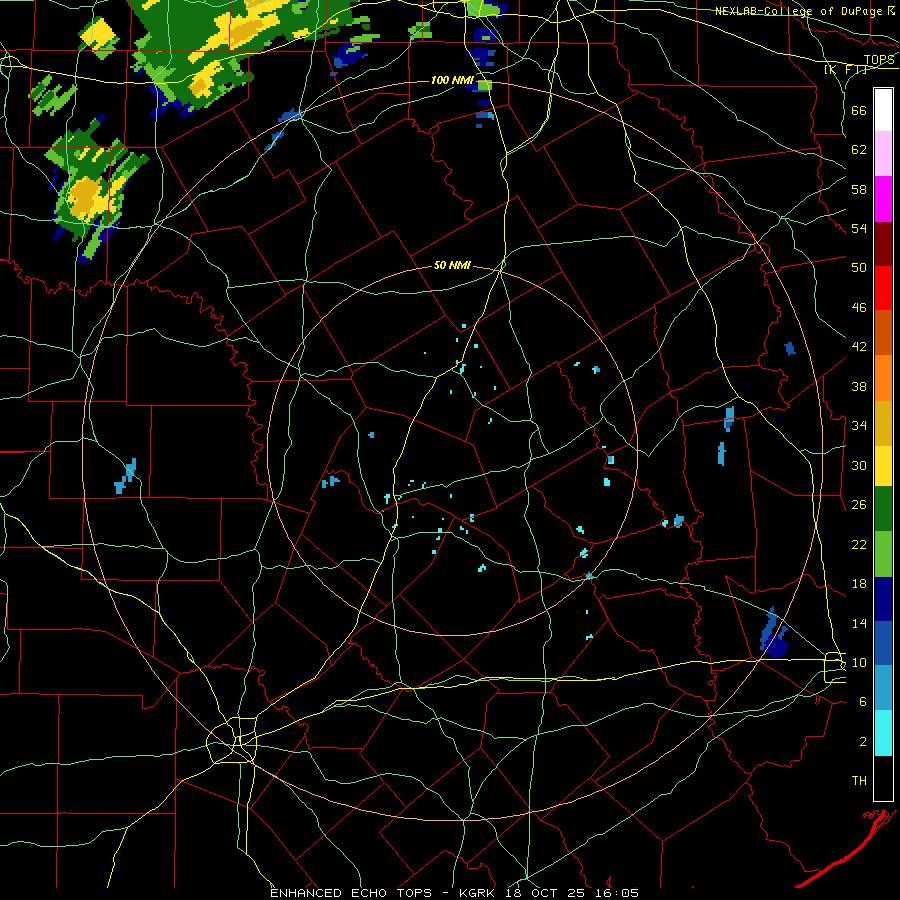Click the navy blue legend swatch
Image resolution: width=900 pixels, height=900 pixels.
(883, 599)
